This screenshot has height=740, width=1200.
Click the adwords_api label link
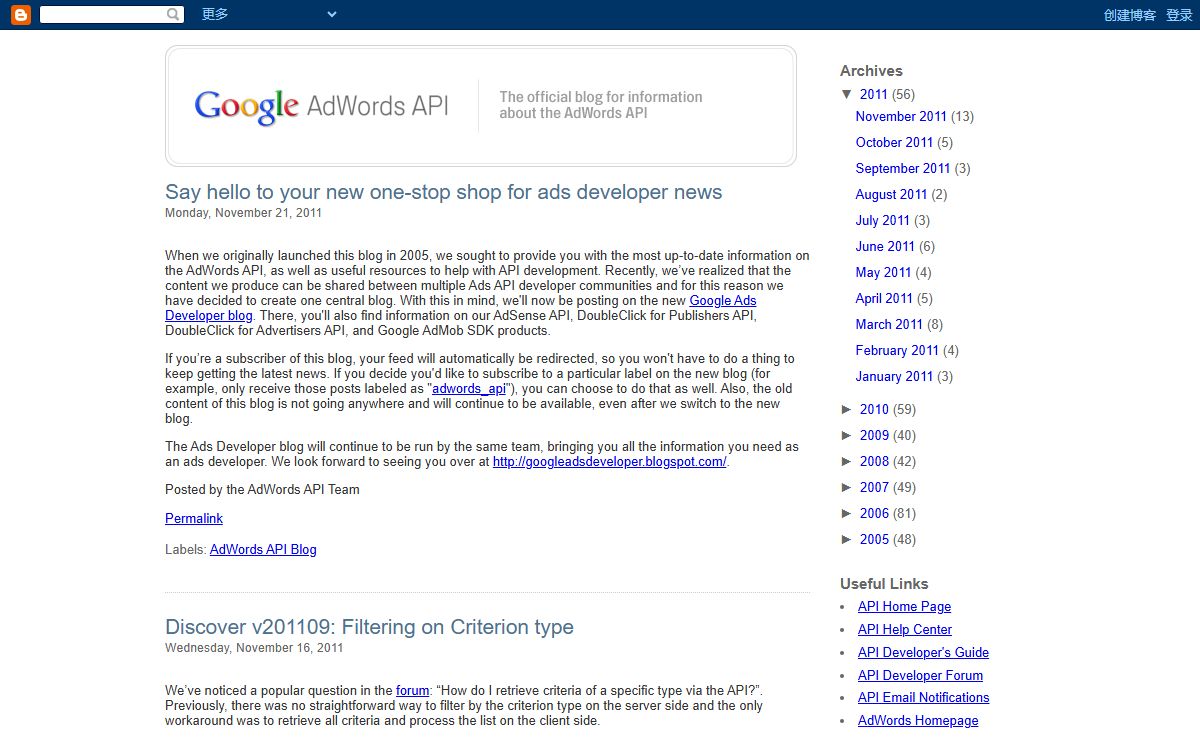pos(470,388)
